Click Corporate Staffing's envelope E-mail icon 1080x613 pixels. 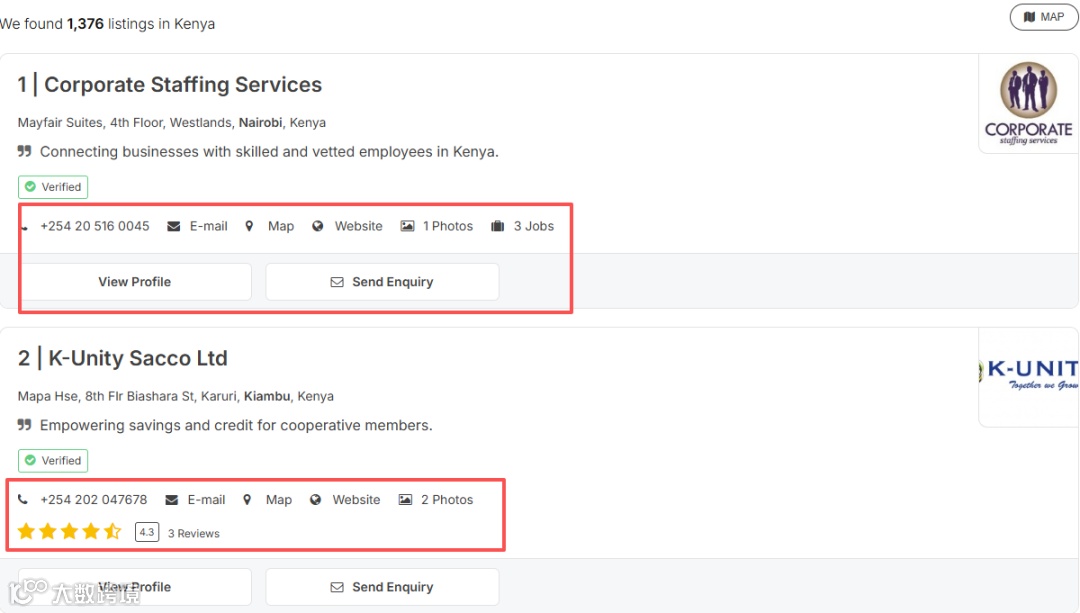(174, 226)
